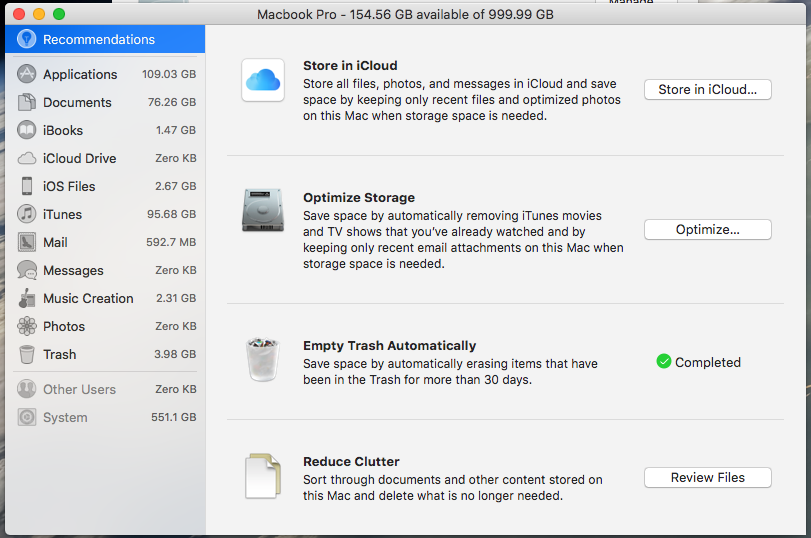Click the System gear icon
The image size is (811, 538).
click(26, 417)
